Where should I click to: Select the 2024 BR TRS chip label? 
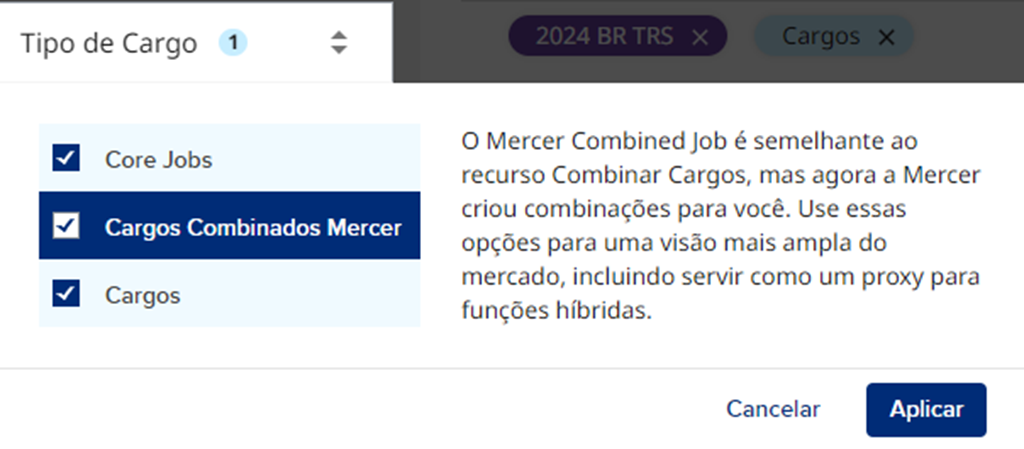tap(604, 37)
